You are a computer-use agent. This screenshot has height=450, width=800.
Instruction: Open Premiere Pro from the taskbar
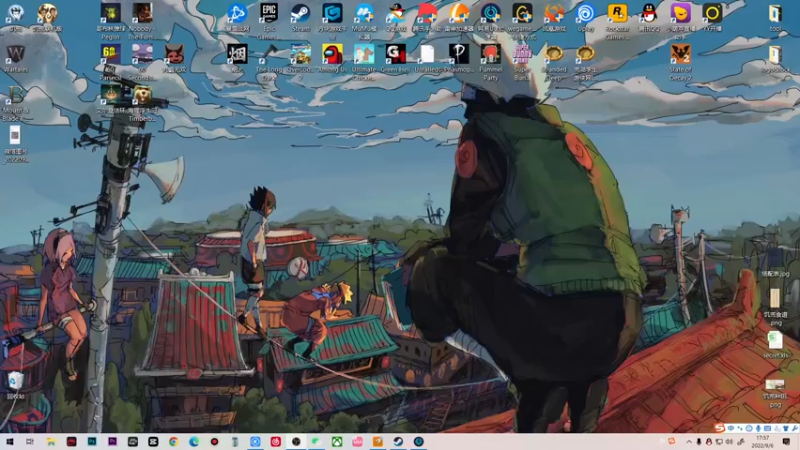[112, 442]
